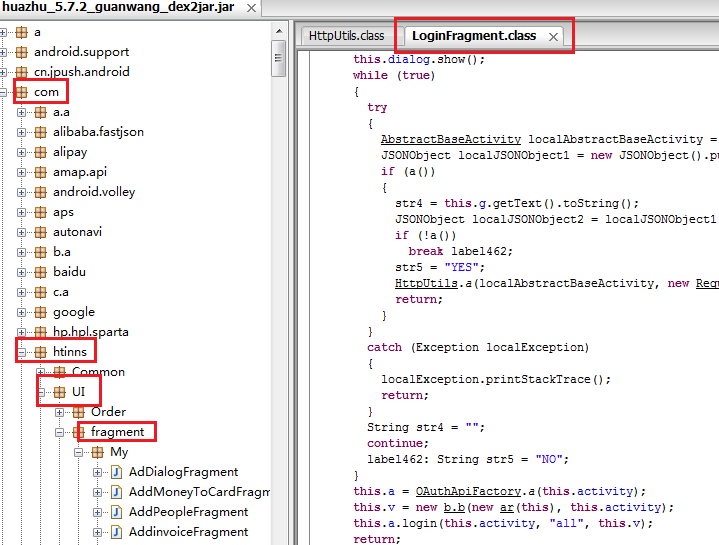
Task: Collapse the htinns package node
Action: [21, 352]
